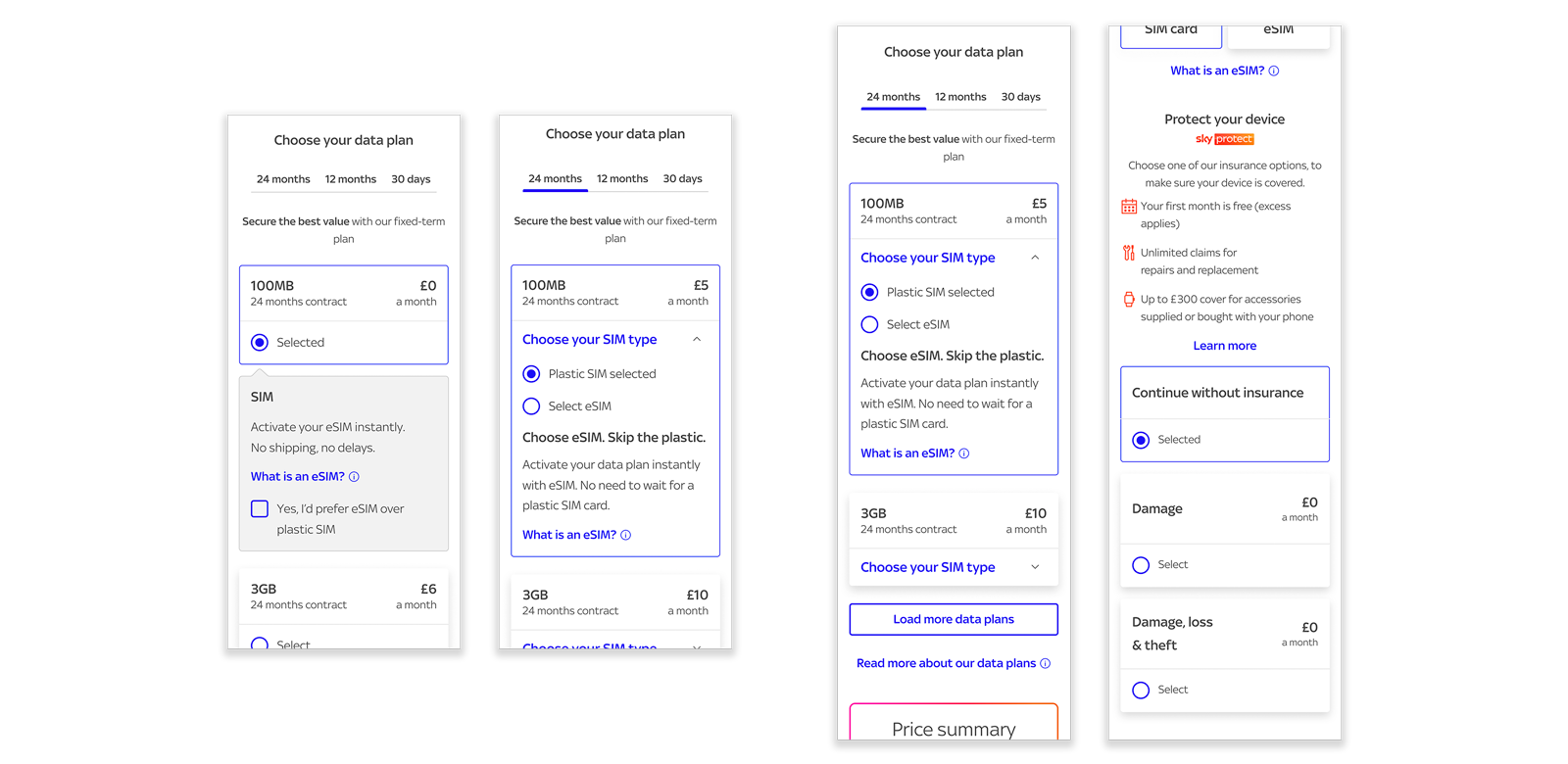This screenshot has width=1568, height=764.
Task: Tick the 'Yes, I'd prefer eSIM' checkbox
Action: 260,509
